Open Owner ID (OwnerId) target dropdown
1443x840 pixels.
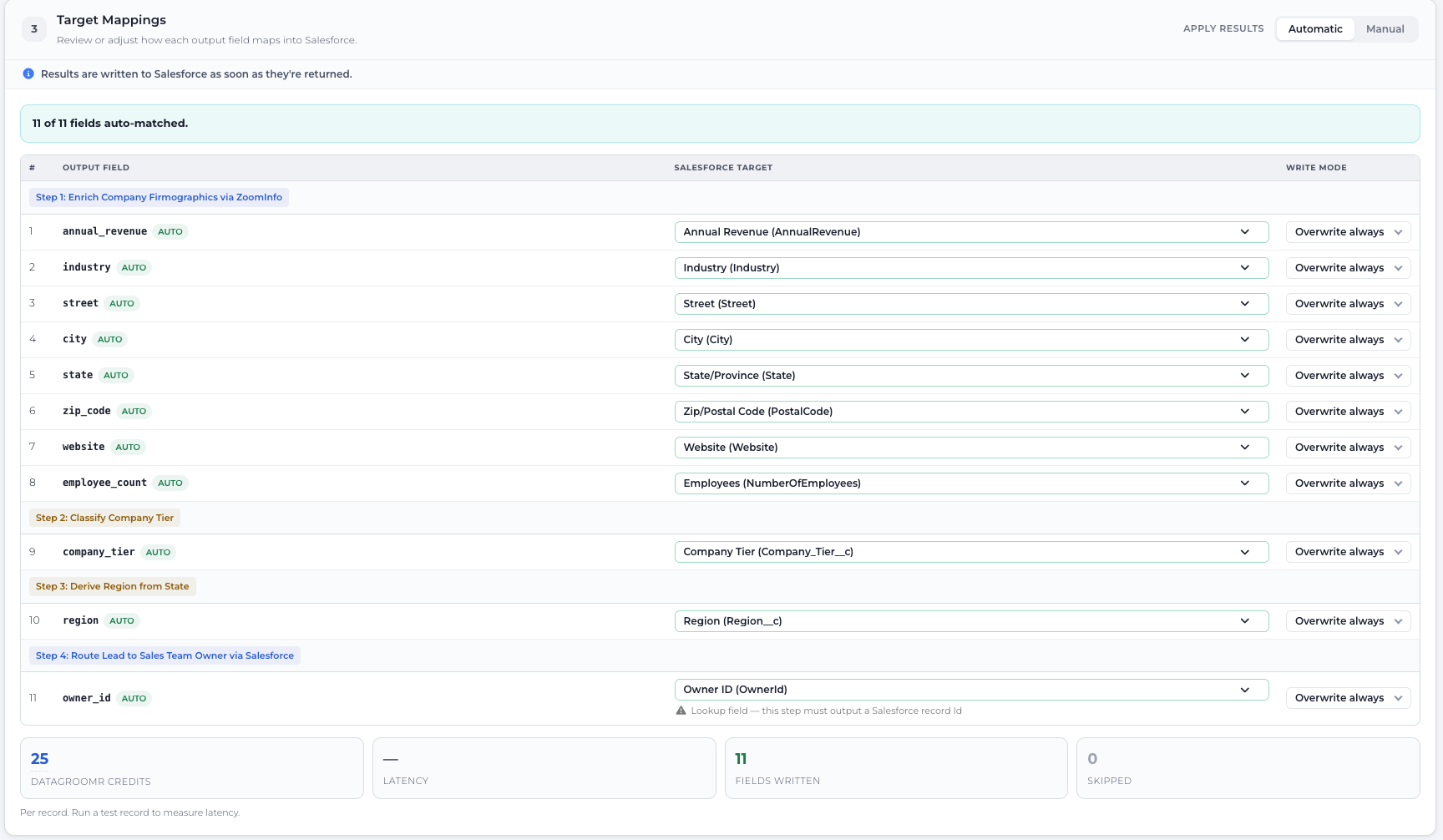coord(972,690)
